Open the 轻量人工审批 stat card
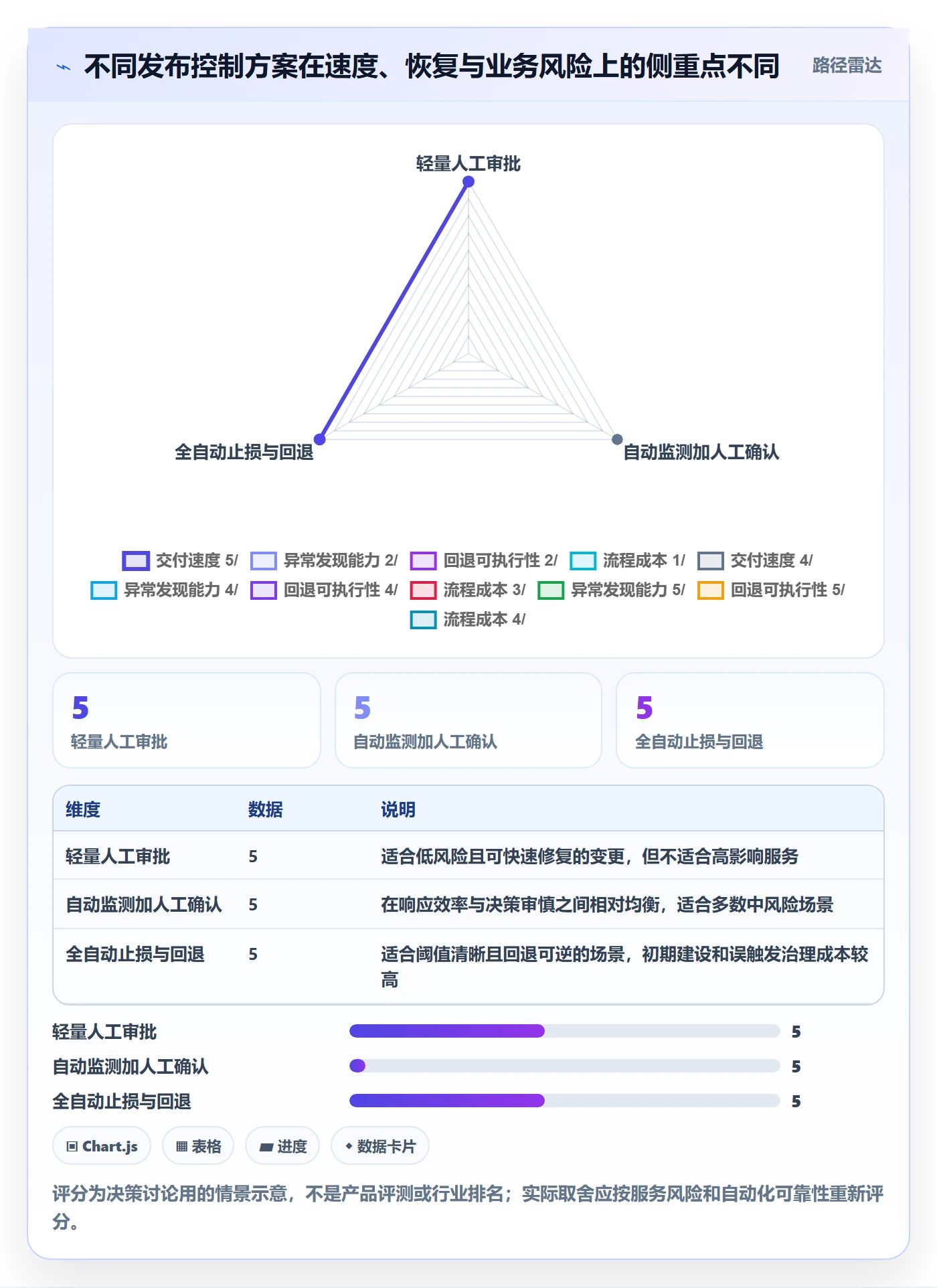 tap(187, 720)
